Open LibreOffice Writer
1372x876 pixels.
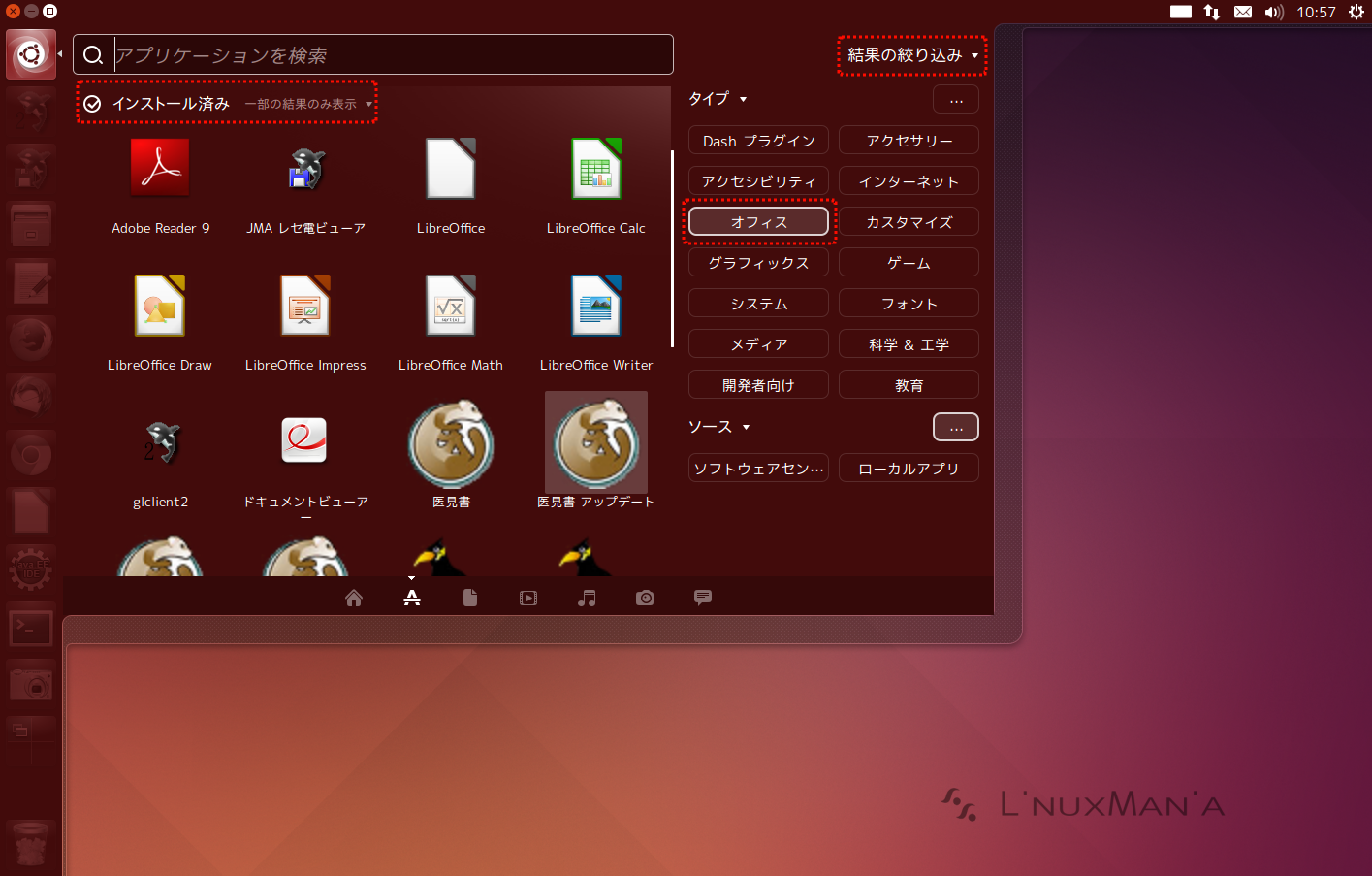tap(596, 306)
